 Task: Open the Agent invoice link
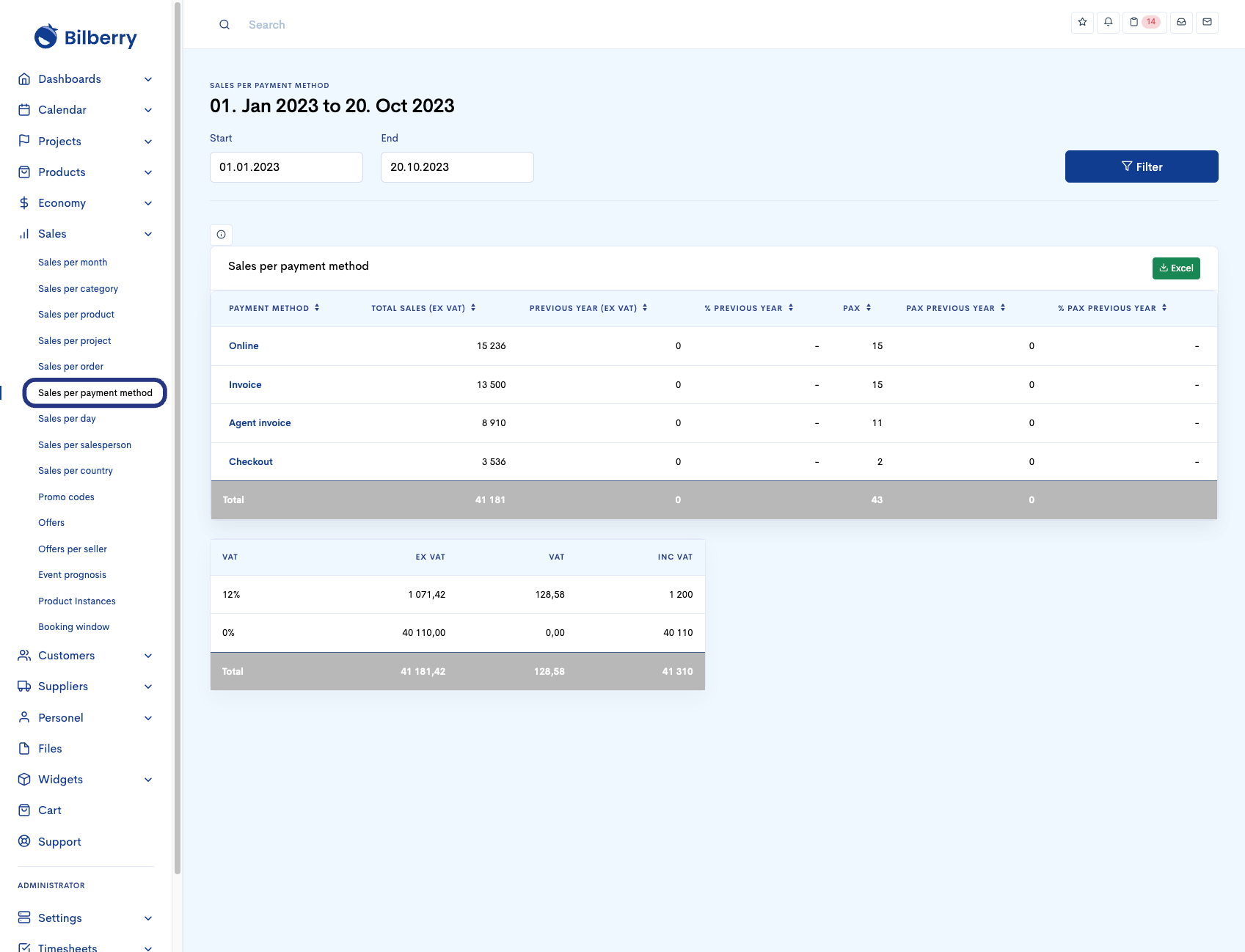260,423
